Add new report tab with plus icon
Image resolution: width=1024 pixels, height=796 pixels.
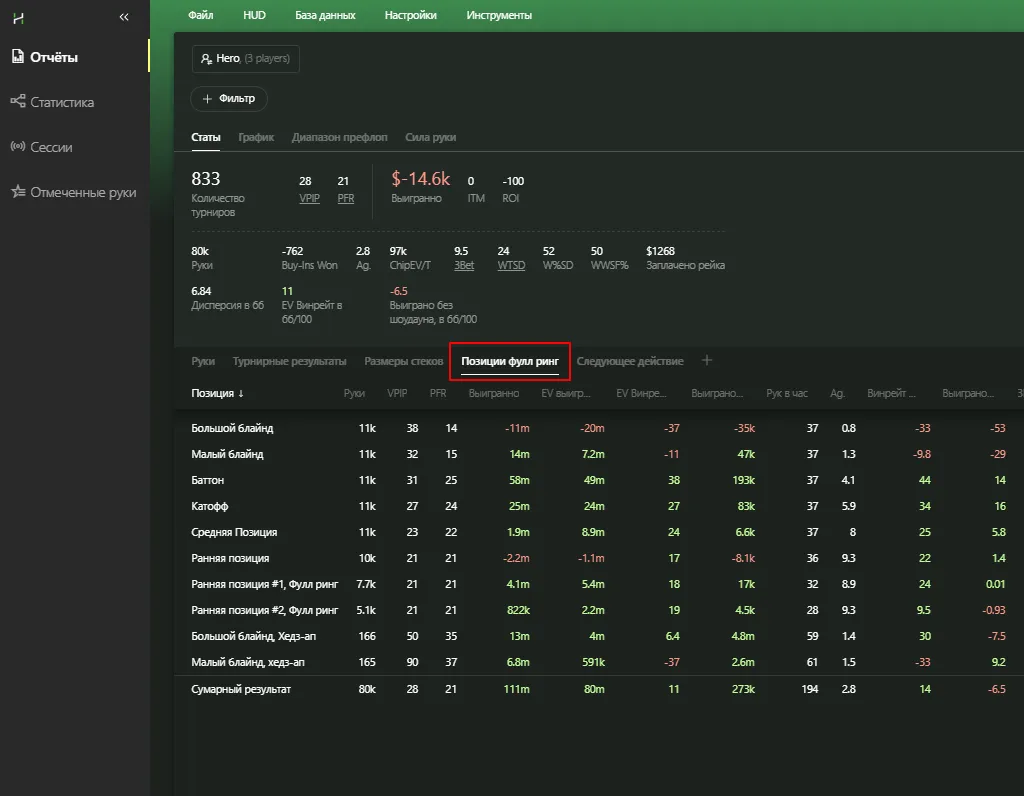pos(707,360)
